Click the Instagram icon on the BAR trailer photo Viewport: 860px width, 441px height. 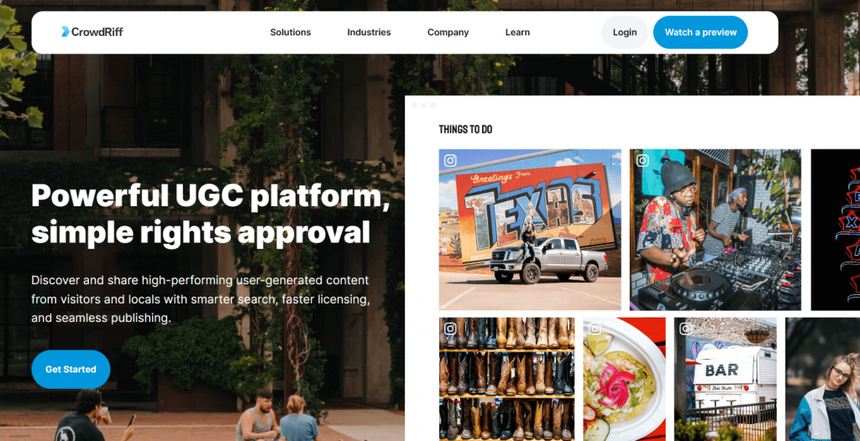coord(686,329)
